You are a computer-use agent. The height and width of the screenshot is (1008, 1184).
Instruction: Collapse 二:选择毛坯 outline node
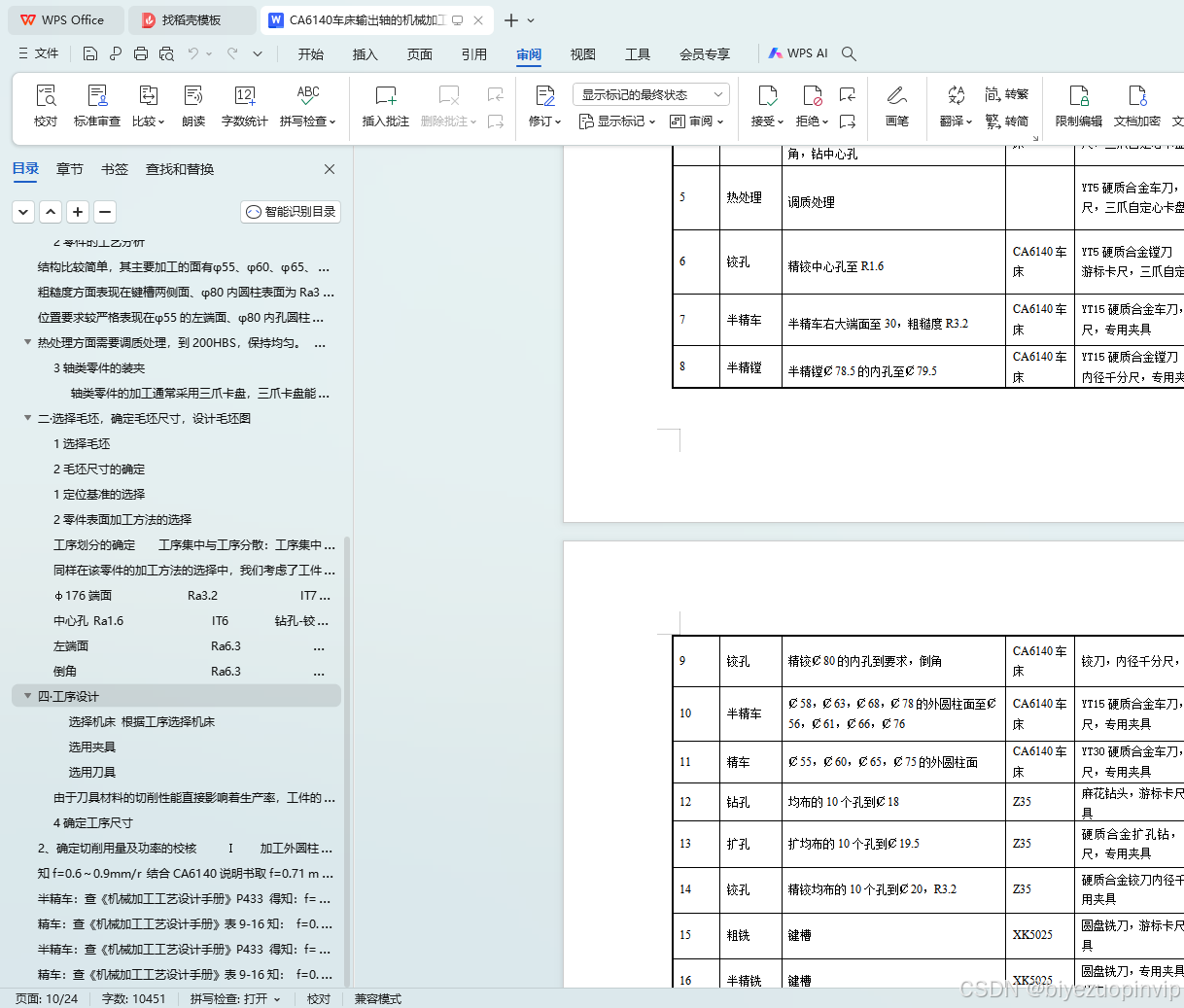(x=27, y=418)
